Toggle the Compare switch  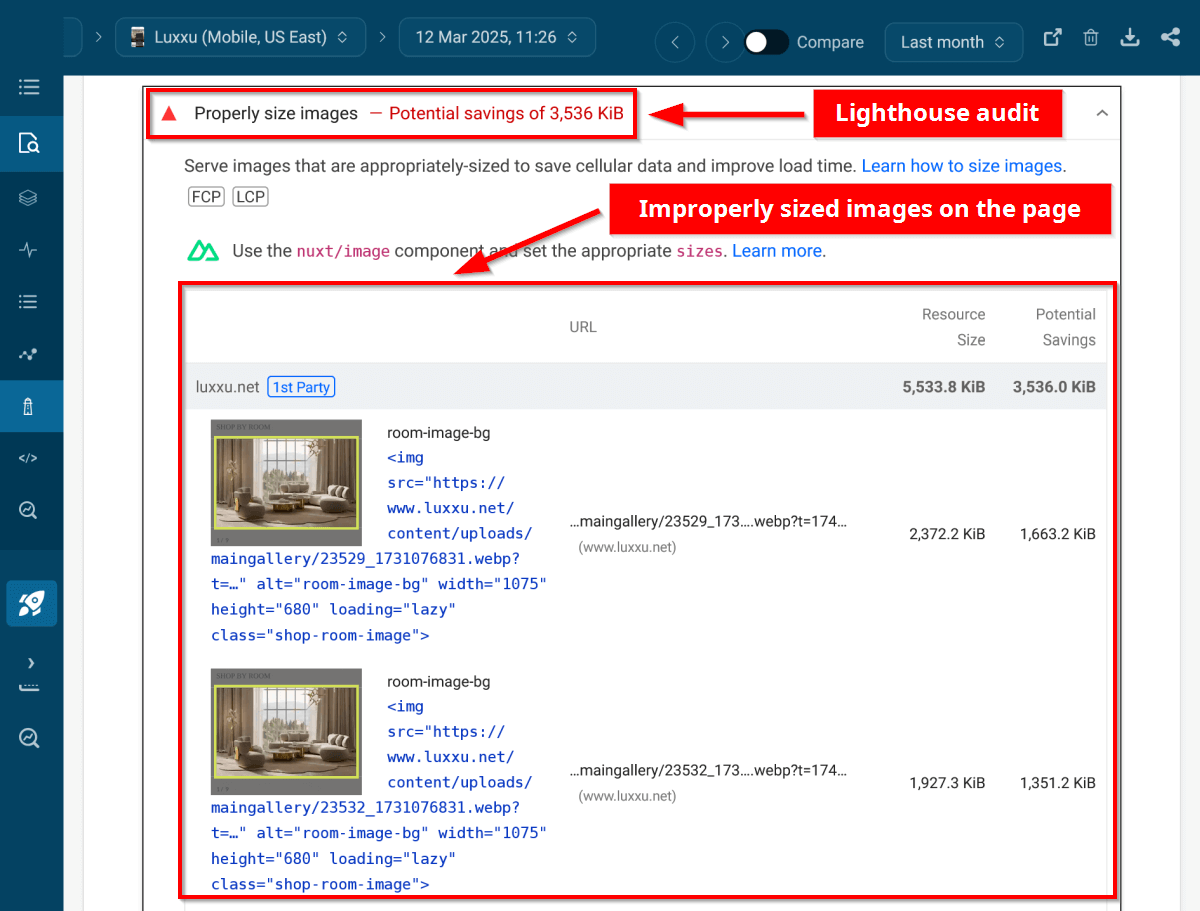766,42
